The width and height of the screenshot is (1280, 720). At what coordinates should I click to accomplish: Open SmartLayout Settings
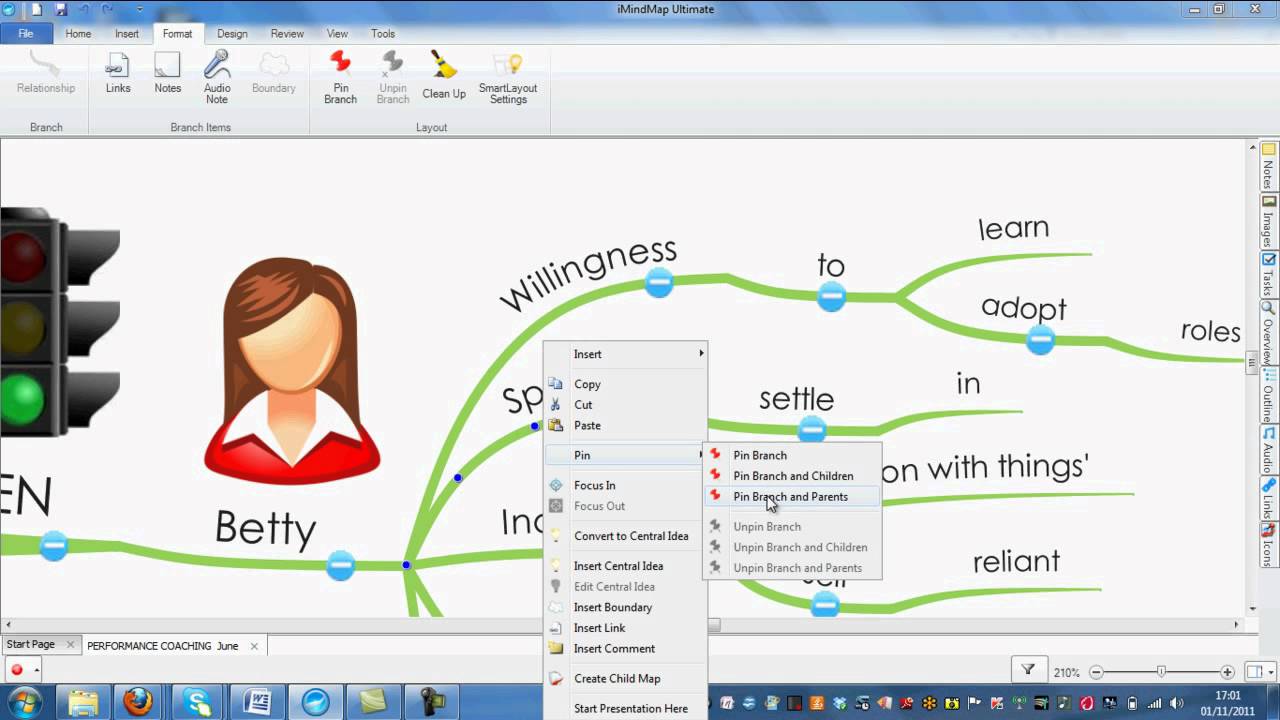(508, 78)
